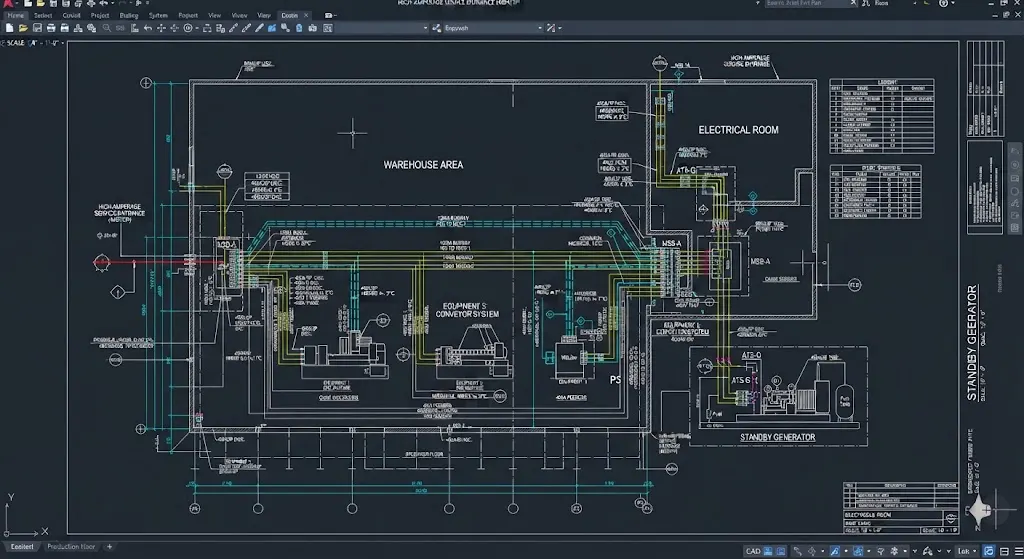Click the customization hamburger icon in status bar
The image size is (1024, 559).
click(x=1019, y=551)
